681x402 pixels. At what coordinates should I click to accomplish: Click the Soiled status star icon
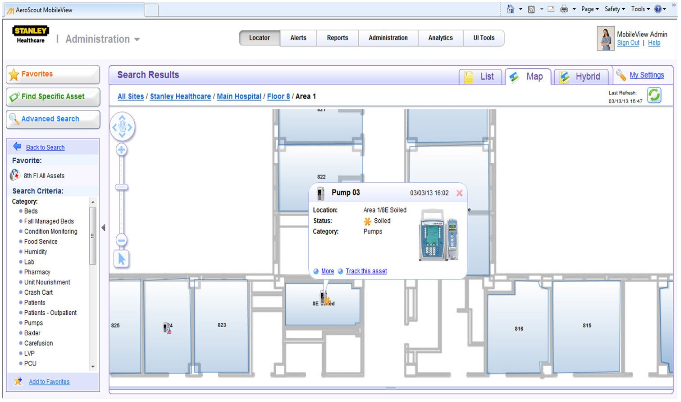coord(367,221)
